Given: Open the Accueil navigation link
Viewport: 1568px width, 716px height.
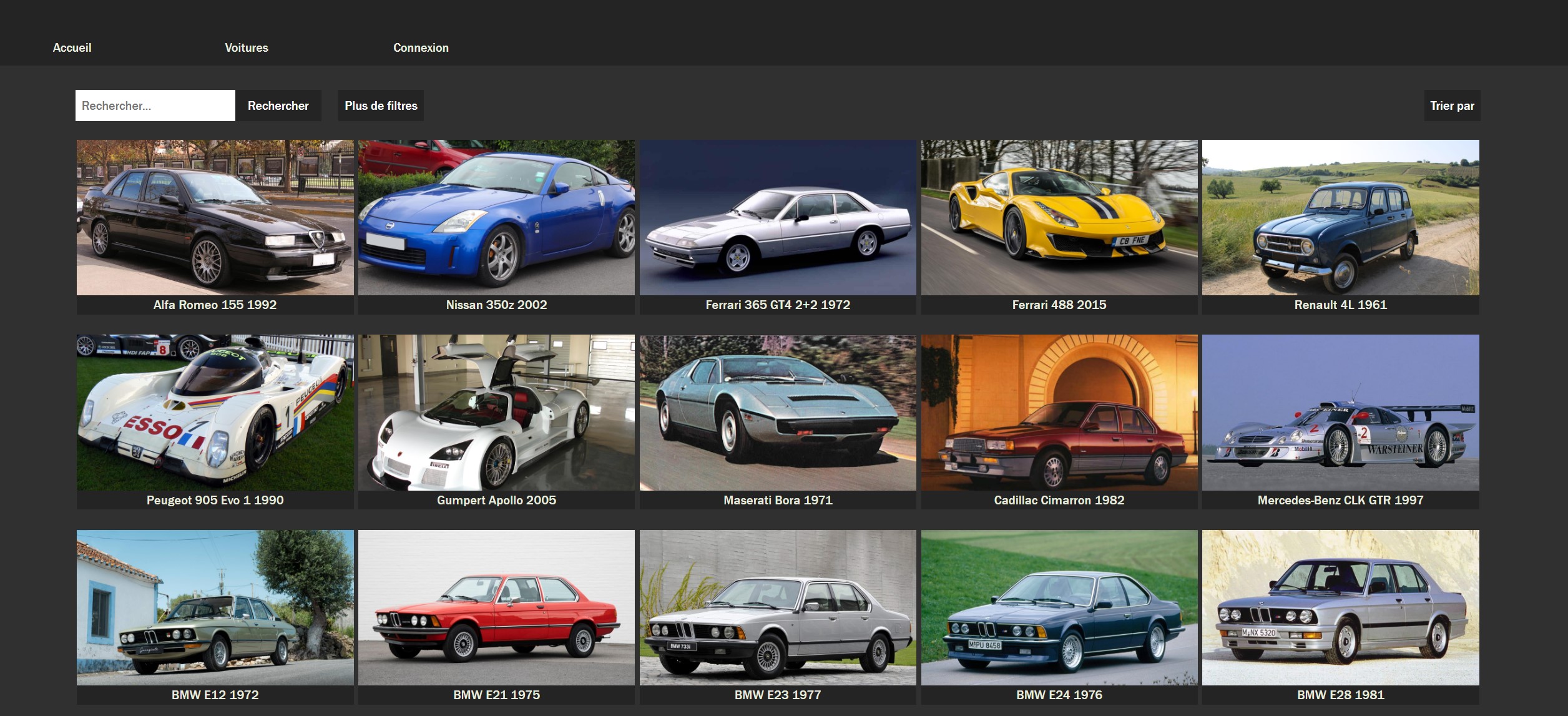Looking at the screenshot, I should 72,48.
